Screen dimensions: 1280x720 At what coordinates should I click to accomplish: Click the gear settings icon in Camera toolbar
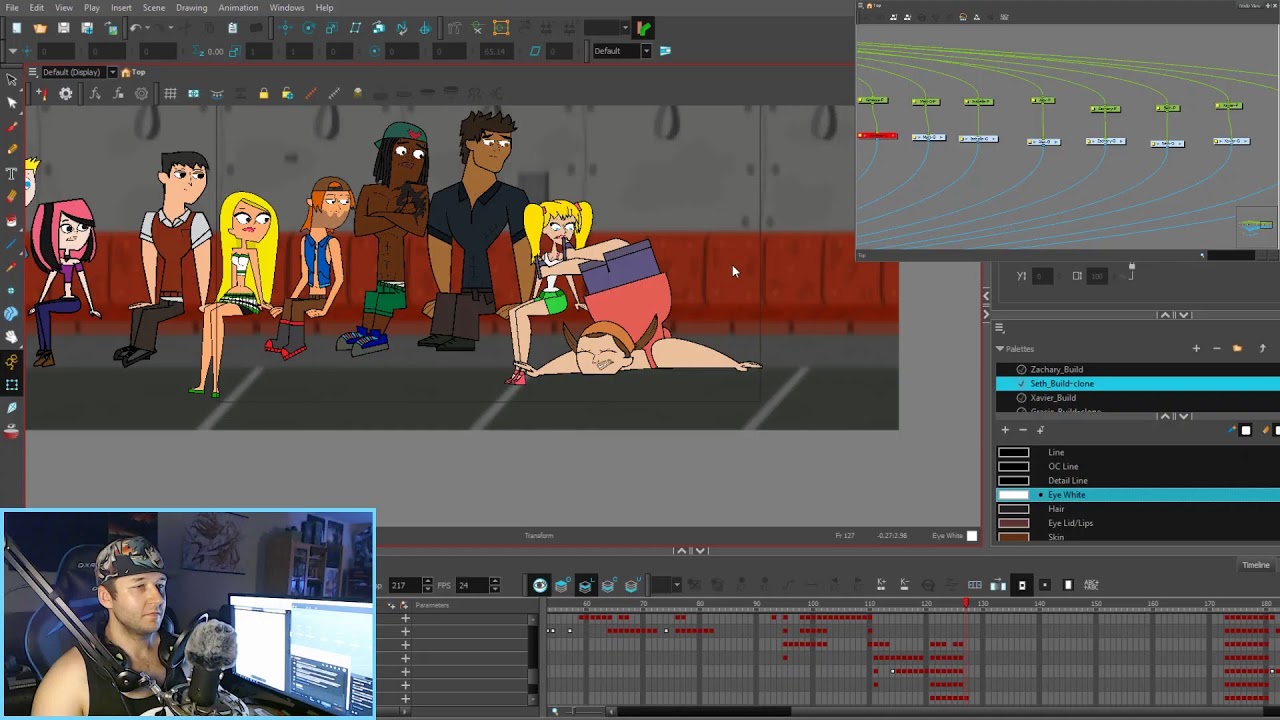66,94
